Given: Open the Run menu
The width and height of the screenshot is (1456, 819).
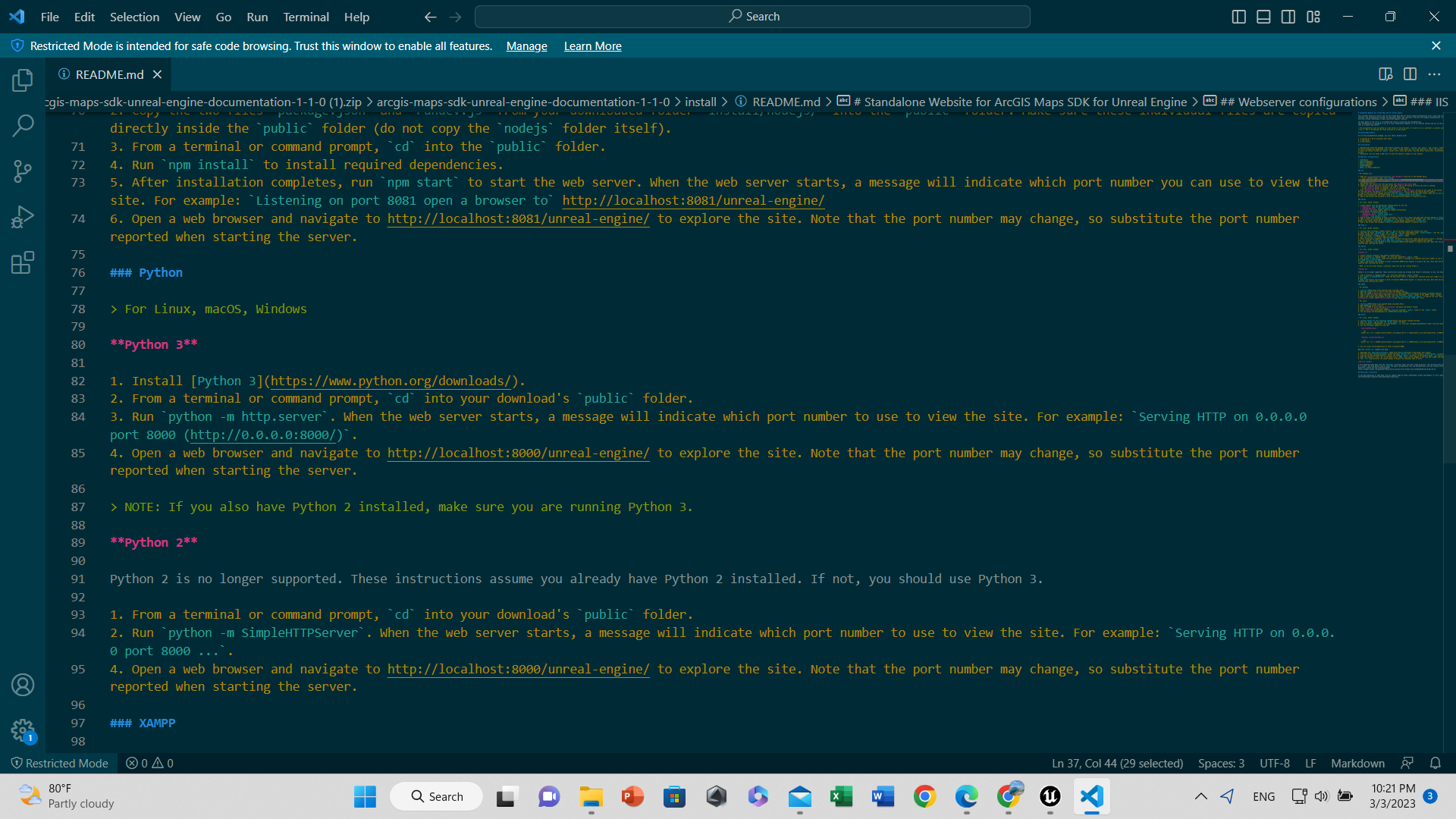Looking at the screenshot, I should (257, 17).
